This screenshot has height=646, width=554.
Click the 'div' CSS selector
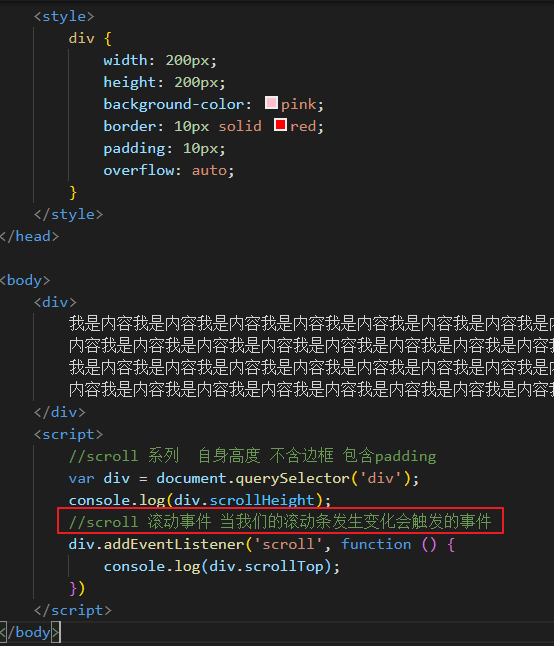[82, 38]
